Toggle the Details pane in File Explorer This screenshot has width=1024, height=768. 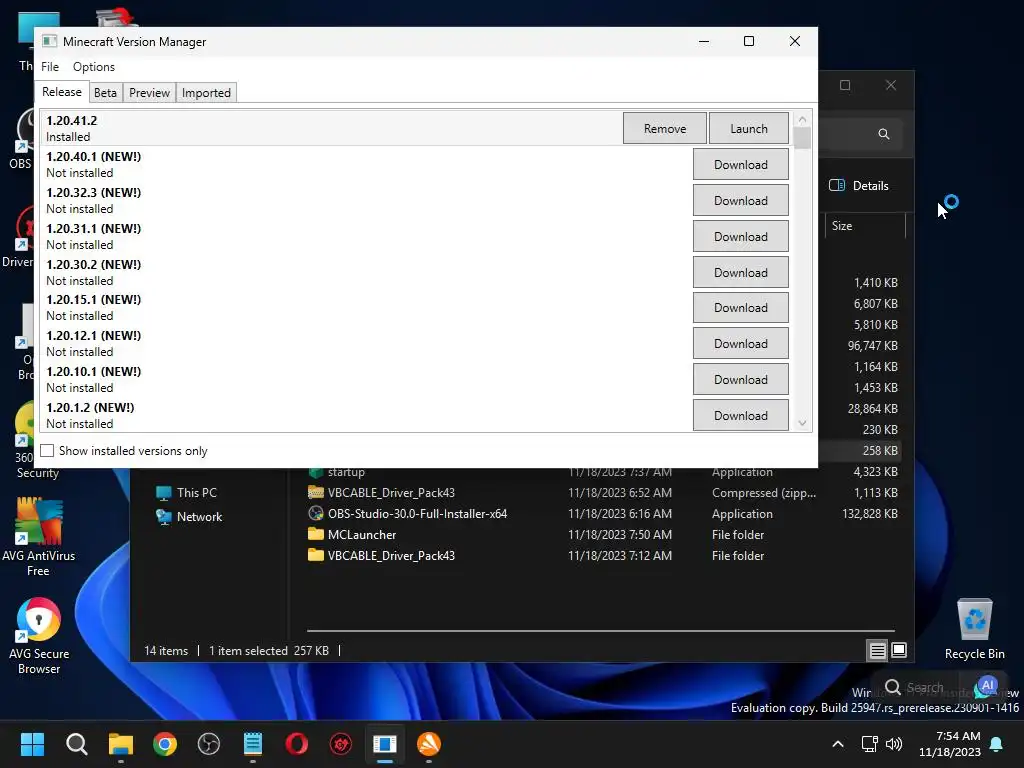click(x=859, y=185)
